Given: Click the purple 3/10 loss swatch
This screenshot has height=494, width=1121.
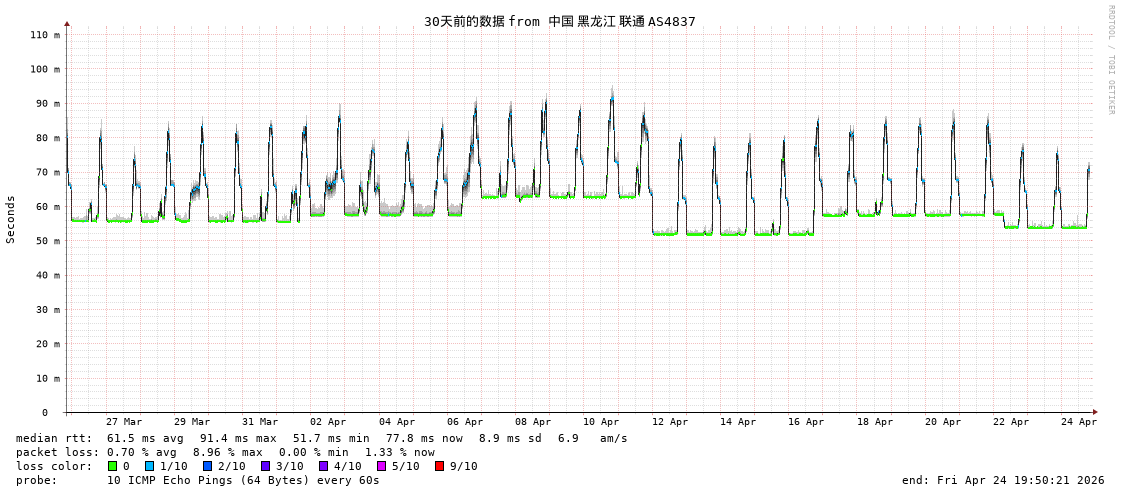Looking at the screenshot, I should [265, 466].
